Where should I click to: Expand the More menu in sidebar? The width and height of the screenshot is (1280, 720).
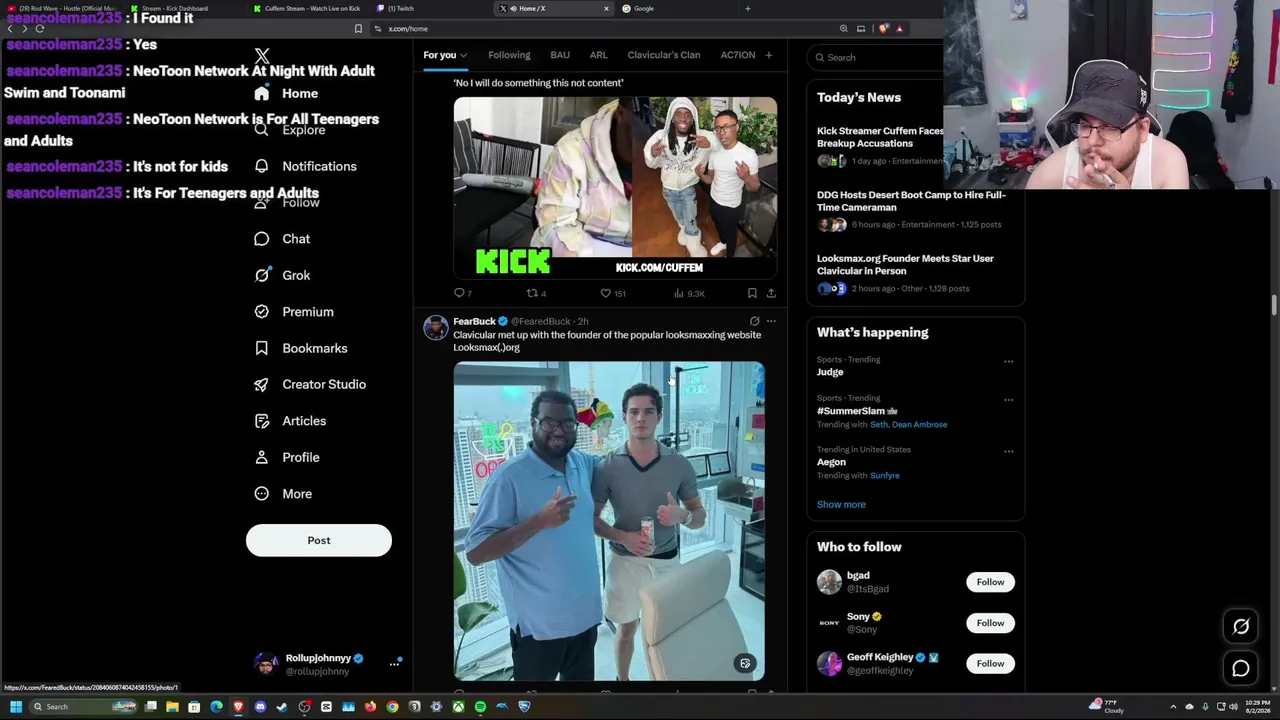283,494
